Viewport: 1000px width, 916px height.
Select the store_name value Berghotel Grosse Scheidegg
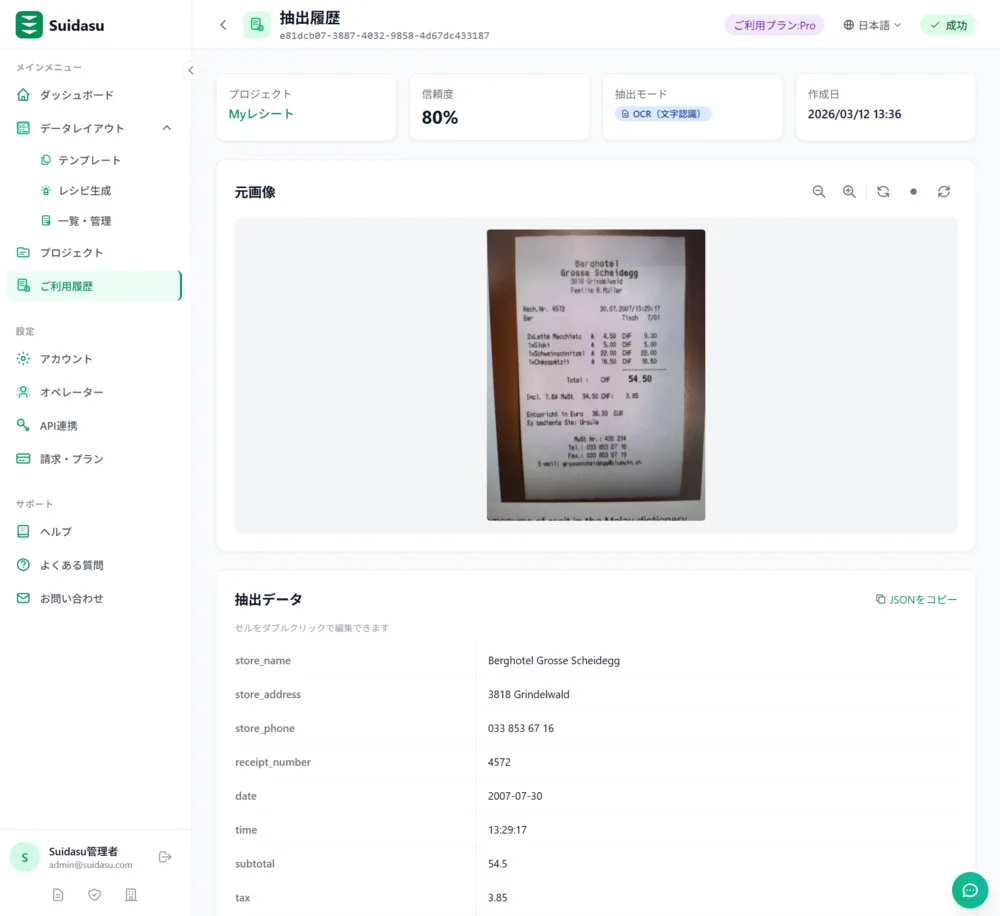[x=554, y=661]
